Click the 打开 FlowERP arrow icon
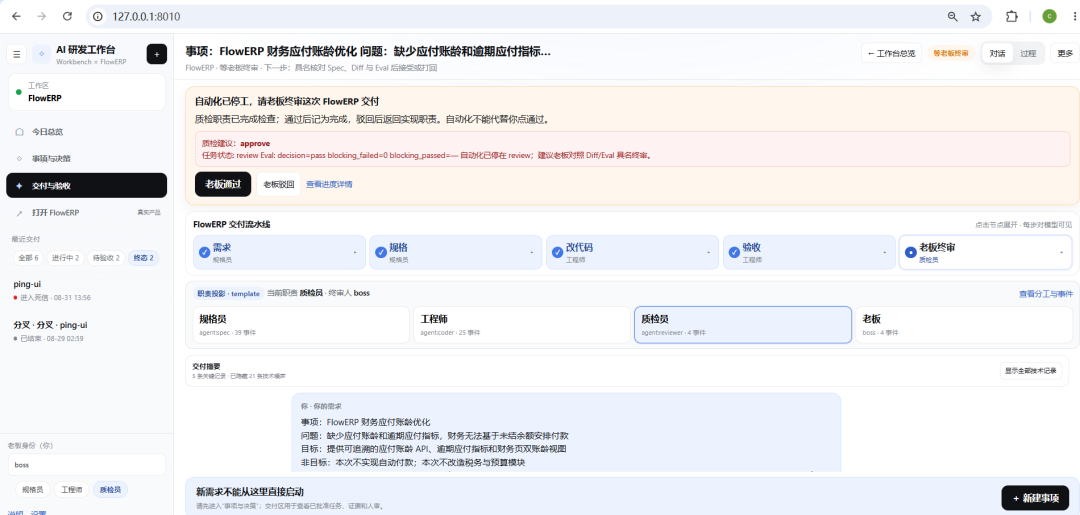 [x=19, y=213]
